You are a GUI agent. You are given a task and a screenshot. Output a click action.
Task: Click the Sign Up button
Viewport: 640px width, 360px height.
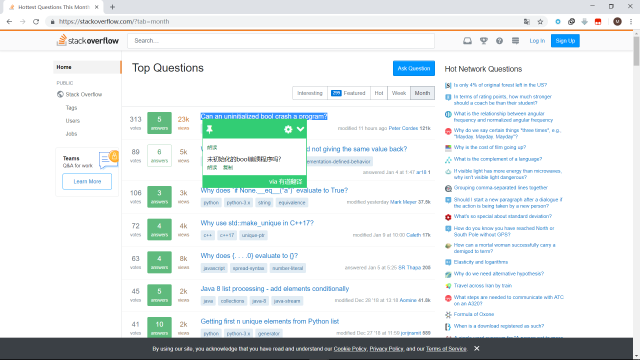point(565,41)
